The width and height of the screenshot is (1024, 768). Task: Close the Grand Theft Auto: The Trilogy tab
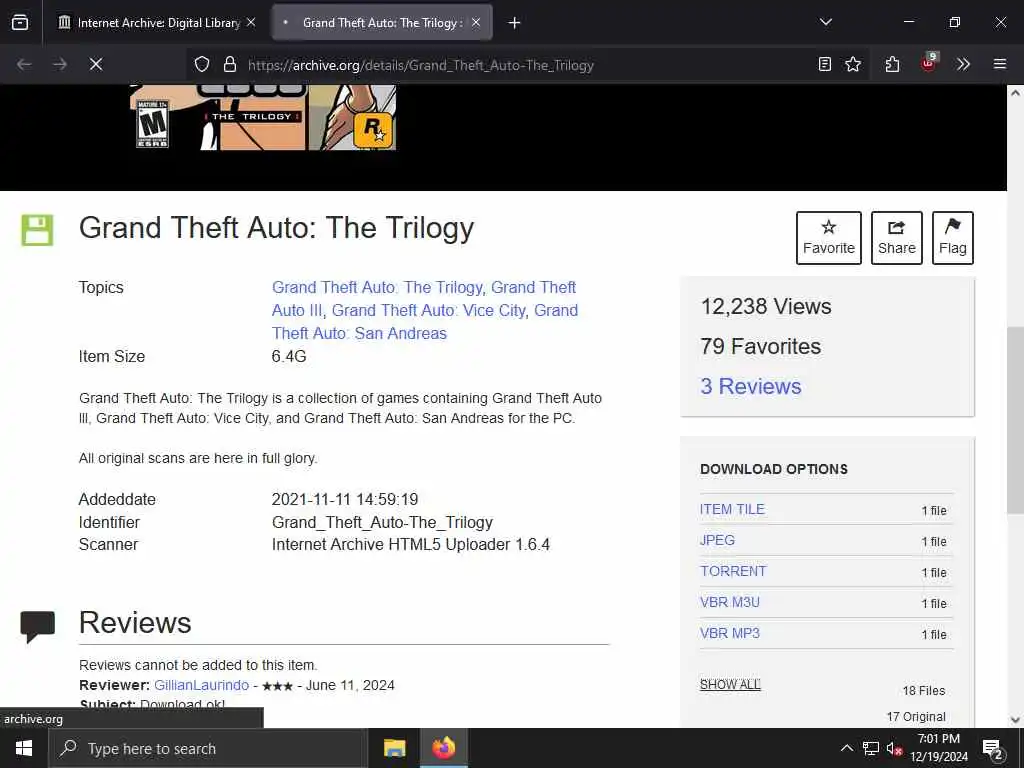click(x=476, y=22)
